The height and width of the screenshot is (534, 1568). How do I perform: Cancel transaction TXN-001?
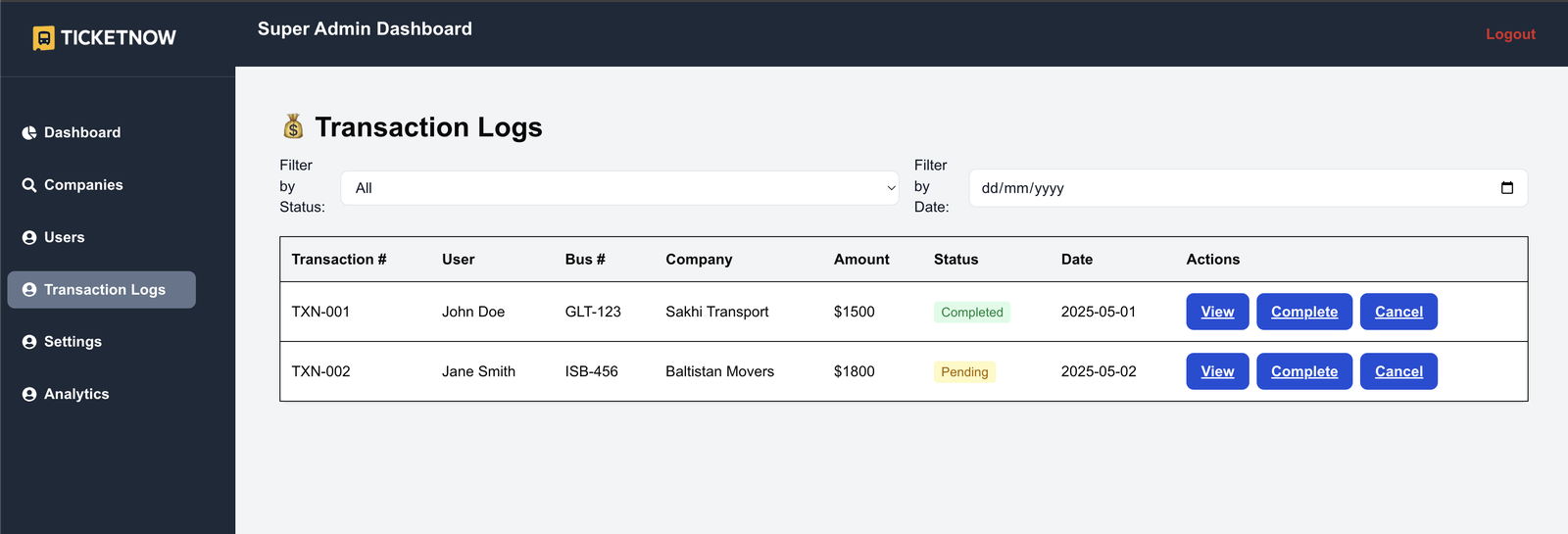(1398, 312)
